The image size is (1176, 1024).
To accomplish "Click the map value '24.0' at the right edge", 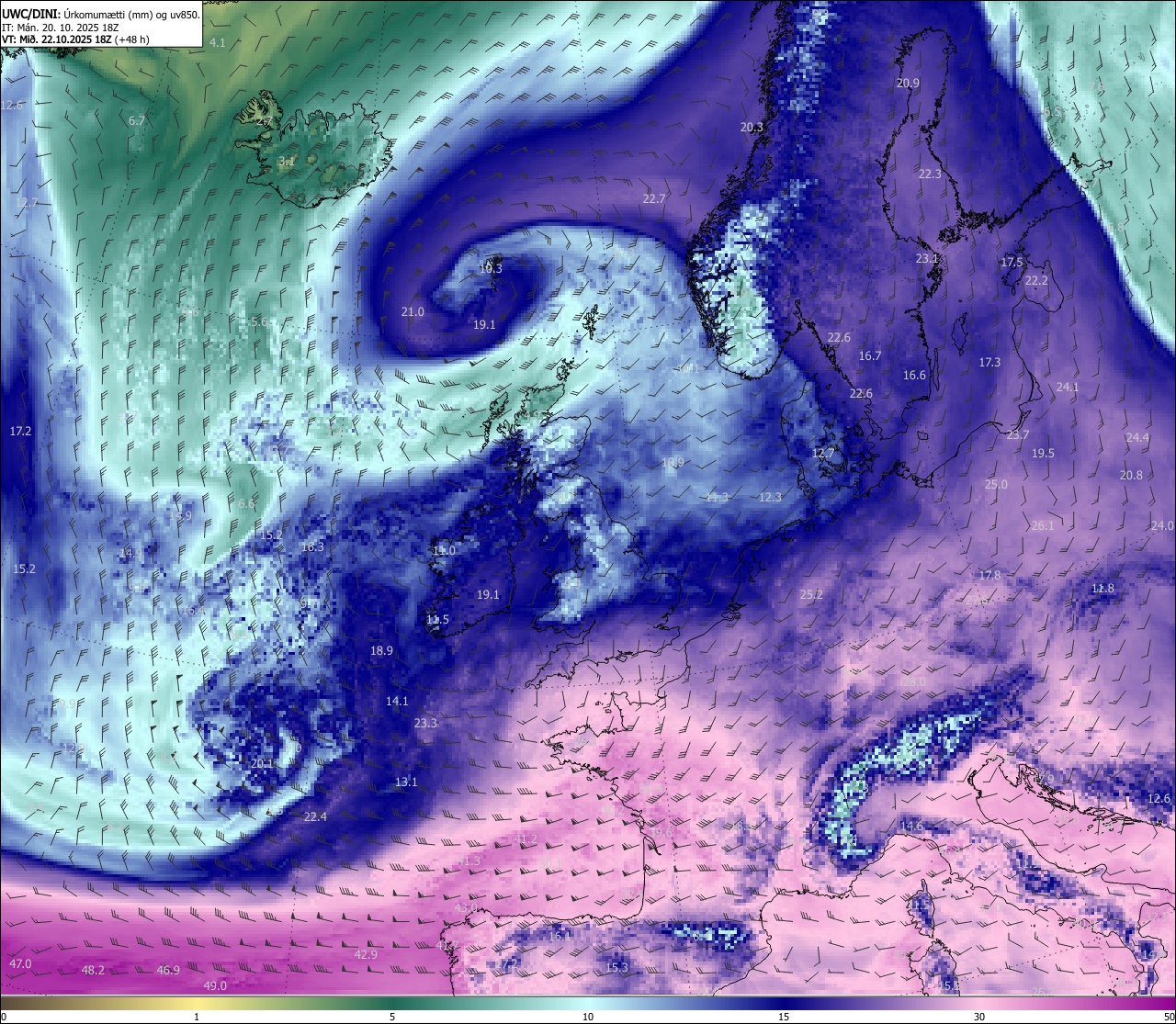I will pos(1162,525).
